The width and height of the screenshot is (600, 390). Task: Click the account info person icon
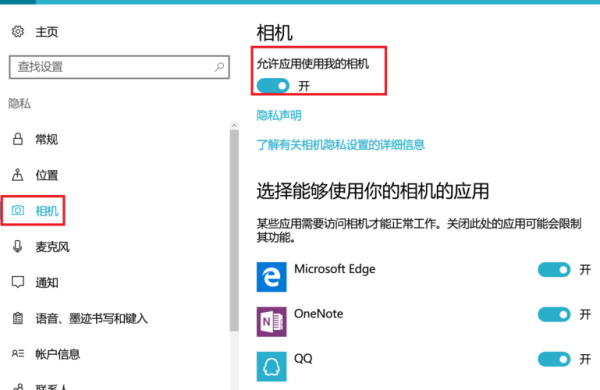click(x=18, y=353)
